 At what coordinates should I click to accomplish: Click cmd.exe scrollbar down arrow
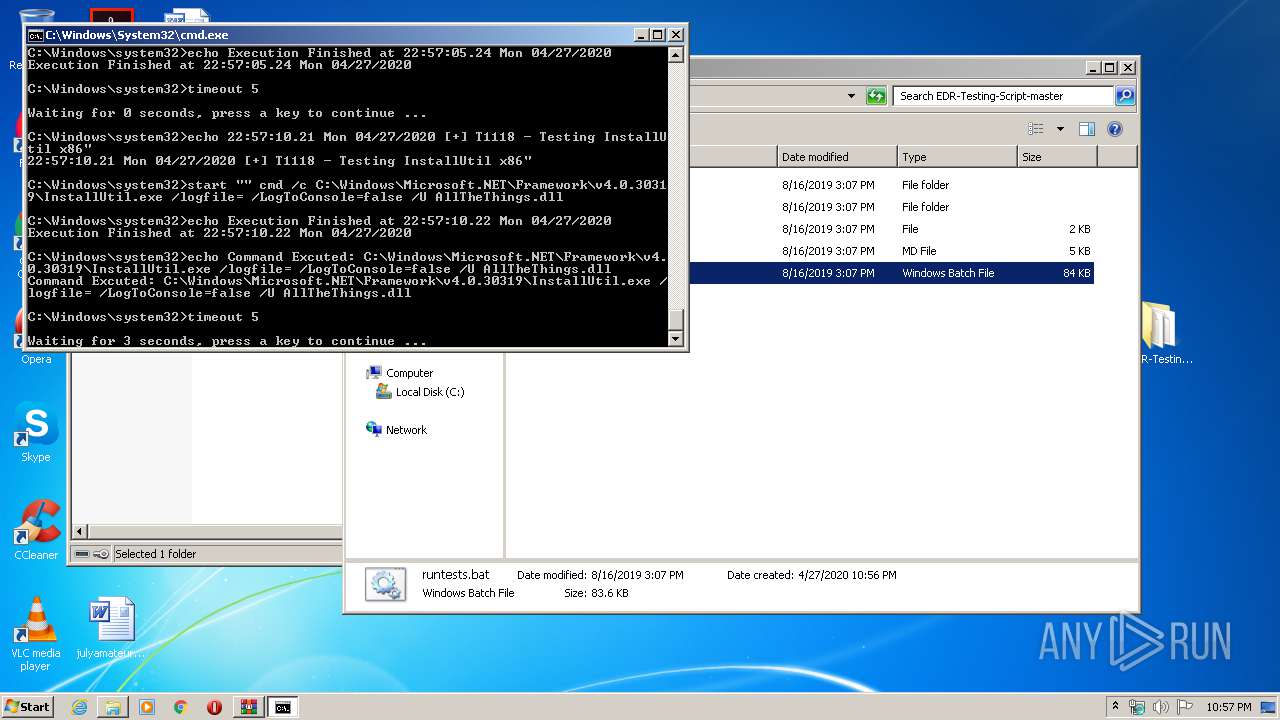[x=676, y=339]
